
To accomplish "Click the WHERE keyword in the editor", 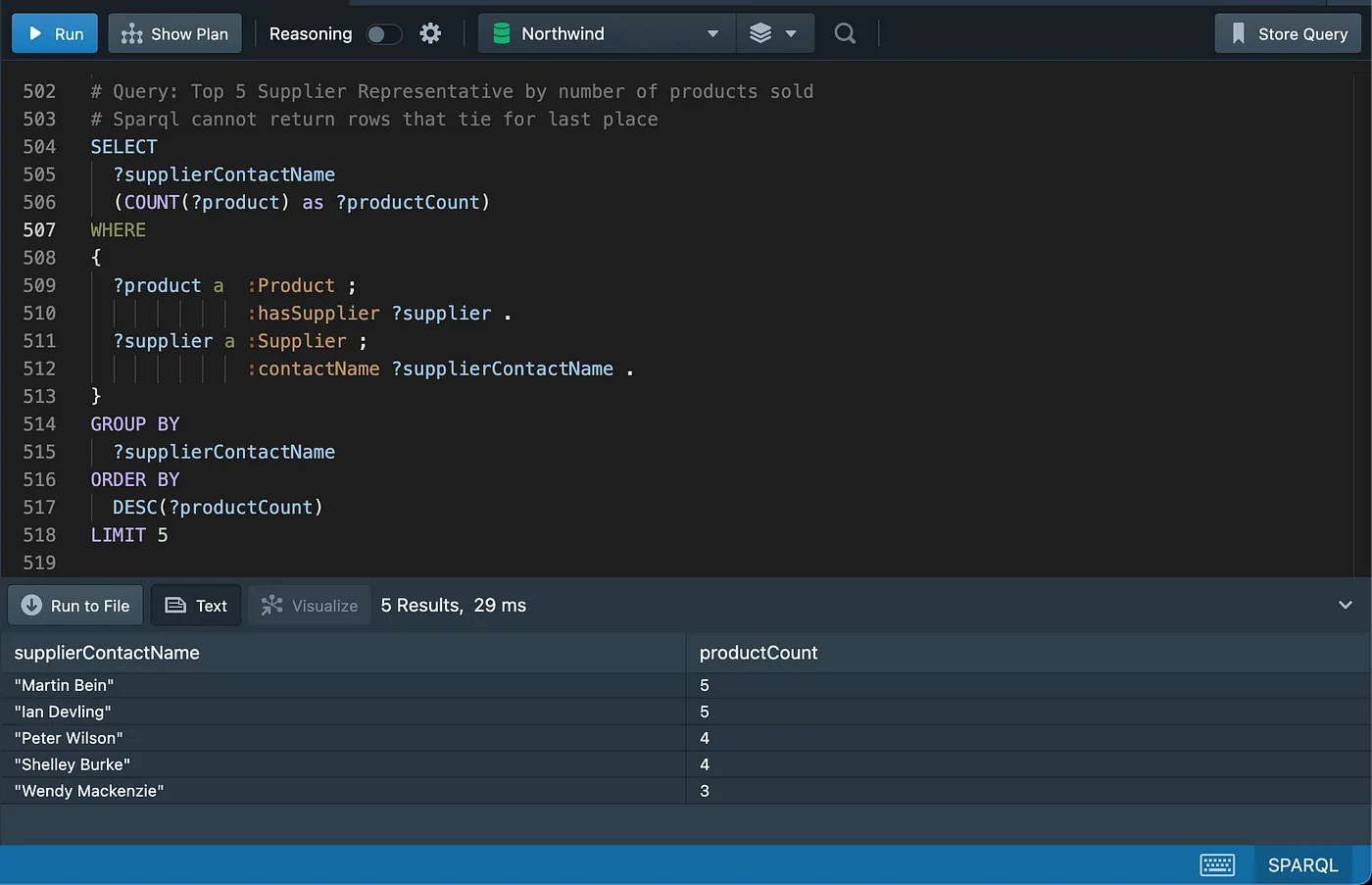I will click(x=119, y=230).
